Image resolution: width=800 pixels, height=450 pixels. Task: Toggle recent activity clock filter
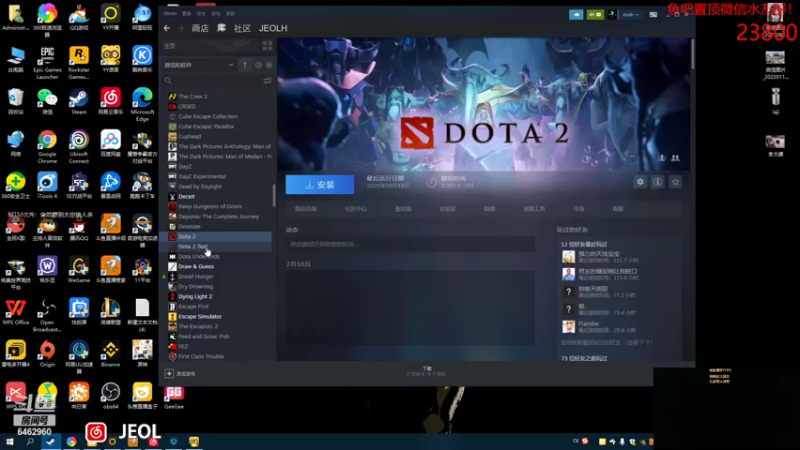pos(258,65)
